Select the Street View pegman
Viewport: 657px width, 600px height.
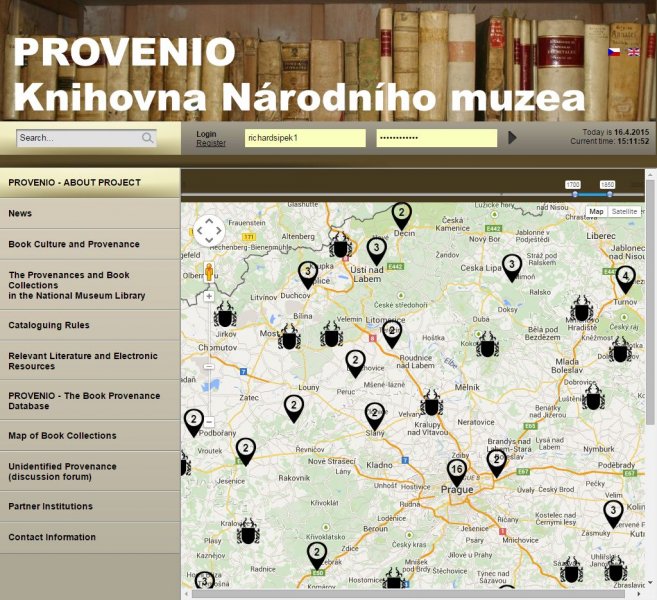[209, 272]
